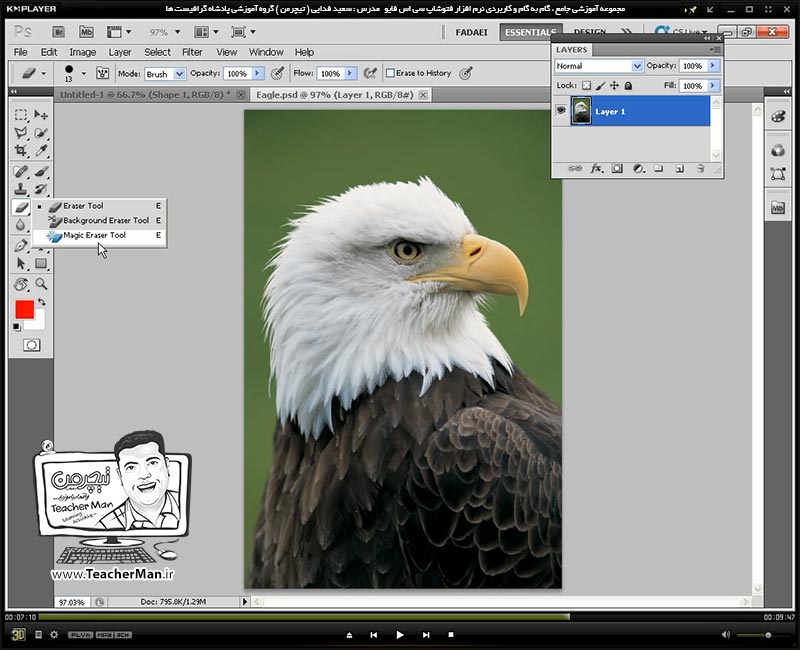The height and width of the screenshot is (650, 800).
Task: Switch to FADAEI workspace
Action: coord(471,32)
